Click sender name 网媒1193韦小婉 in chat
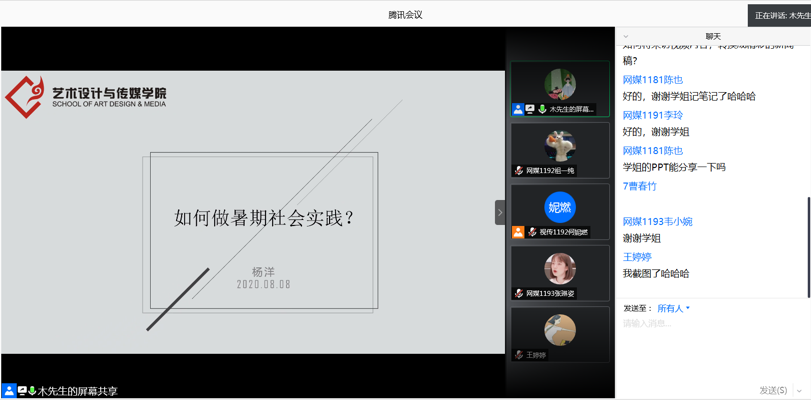Screen dimensions: 811x400 click(657, 221)
